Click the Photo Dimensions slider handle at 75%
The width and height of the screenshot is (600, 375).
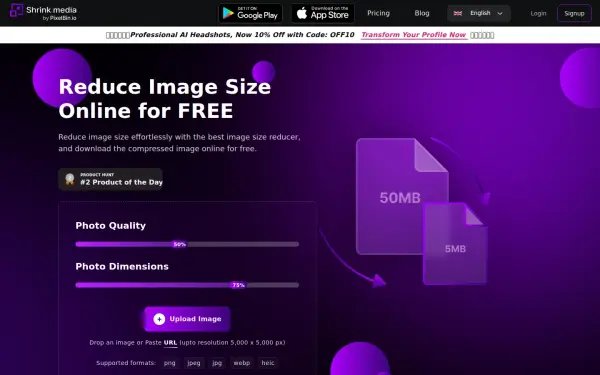tap(238, 285)
